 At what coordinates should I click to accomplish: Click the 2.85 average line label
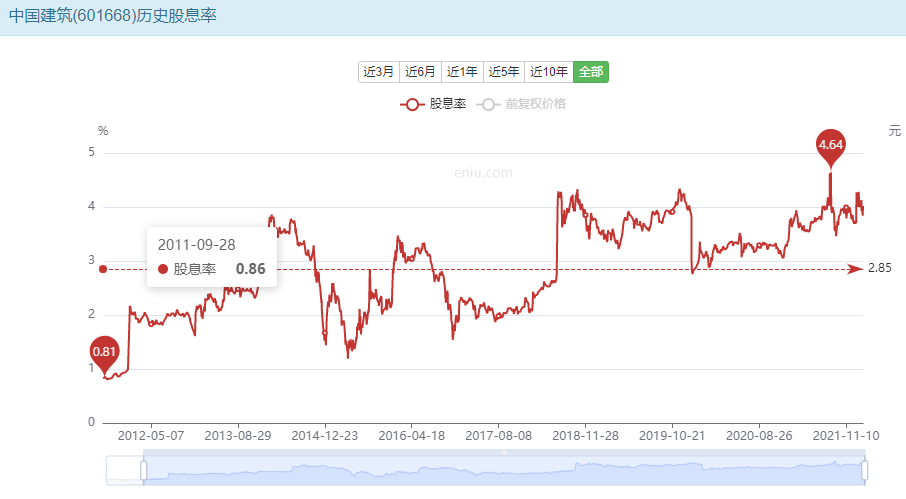coord(879,268)
